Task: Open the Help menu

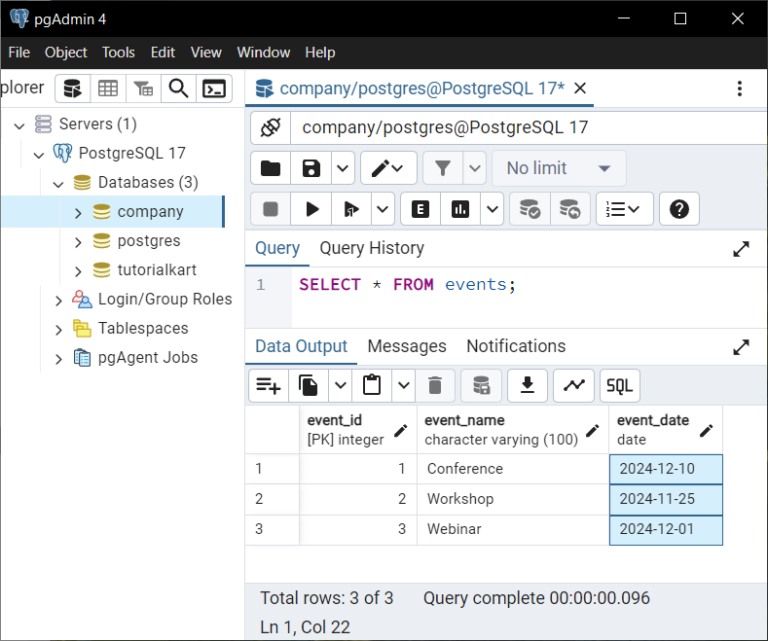Action: (x=320, y=52)
